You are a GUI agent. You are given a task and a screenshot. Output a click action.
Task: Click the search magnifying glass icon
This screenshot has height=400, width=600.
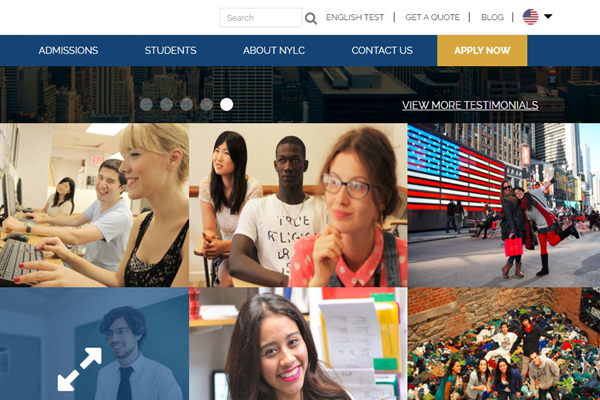point(311,18)
